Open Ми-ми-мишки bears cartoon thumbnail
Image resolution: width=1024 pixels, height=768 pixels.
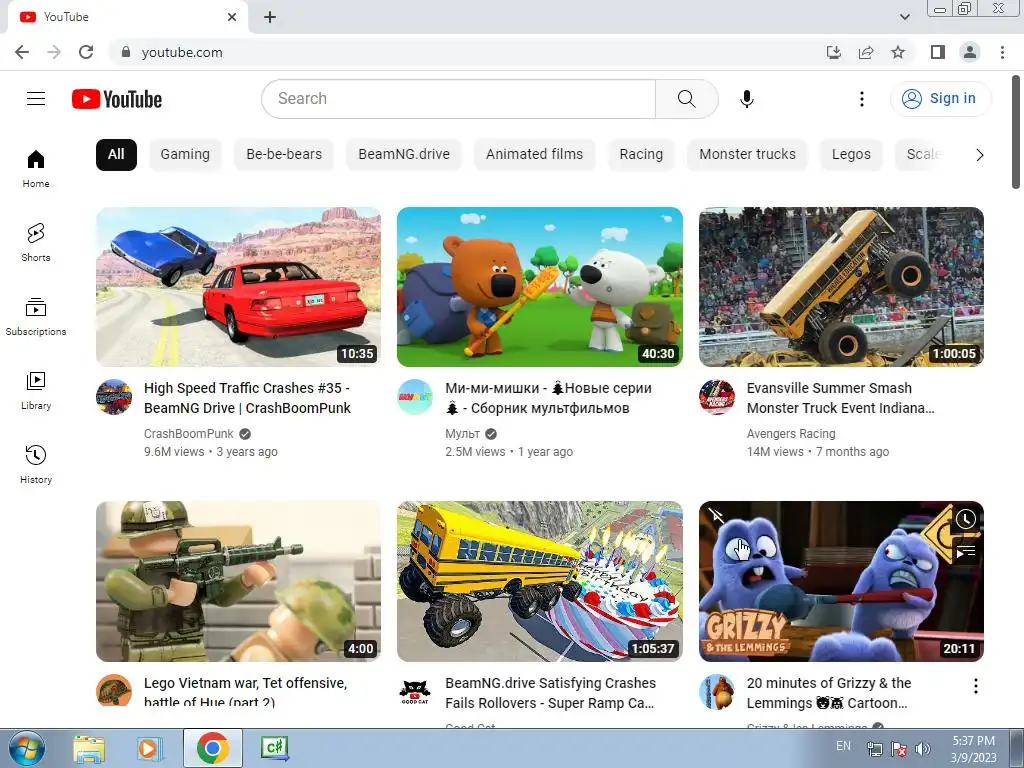tap(539, 287)
